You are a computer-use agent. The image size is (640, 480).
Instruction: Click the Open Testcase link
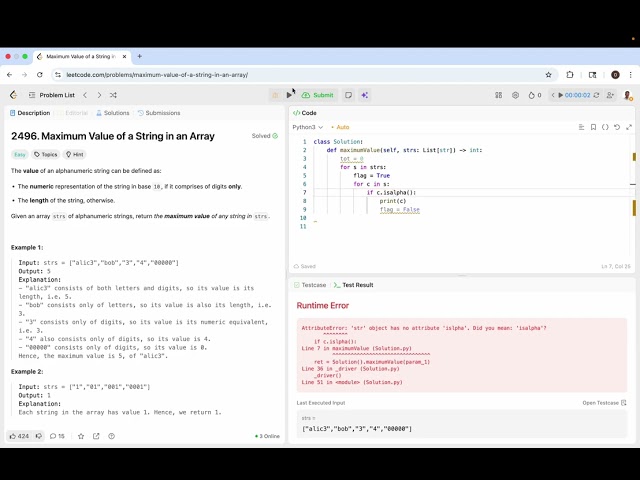point(602,402)
